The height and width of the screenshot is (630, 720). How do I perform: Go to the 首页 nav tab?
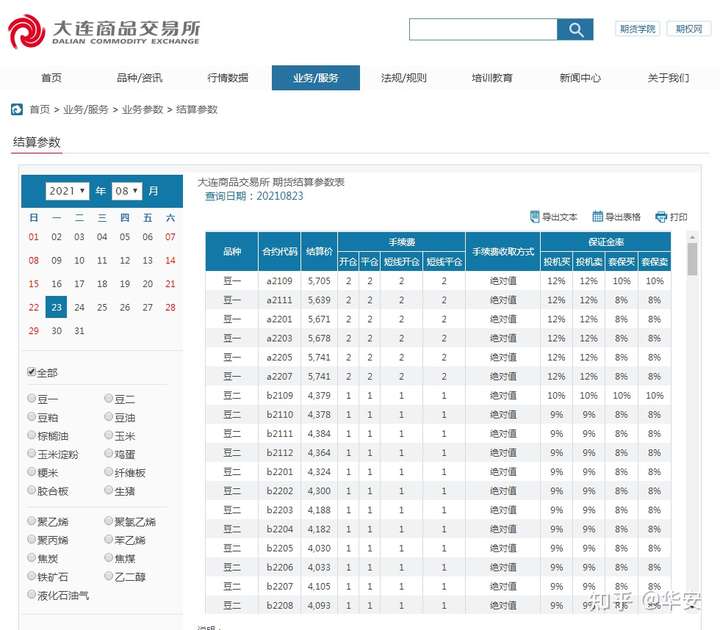(x=51, y=78)
